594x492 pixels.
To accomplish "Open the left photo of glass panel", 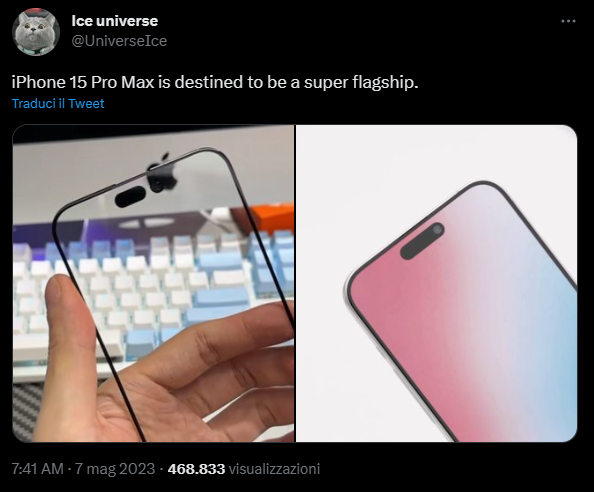I will click(153, 283).
